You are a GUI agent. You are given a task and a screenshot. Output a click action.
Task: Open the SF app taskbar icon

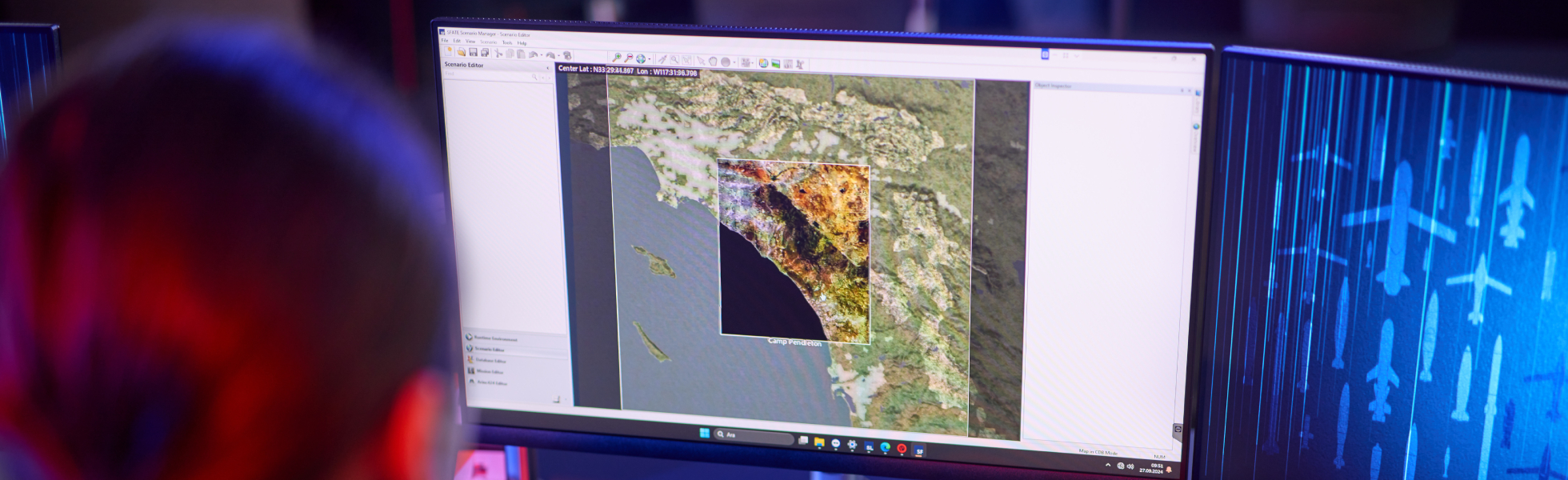pyautogui.click(x=919, y=451)
